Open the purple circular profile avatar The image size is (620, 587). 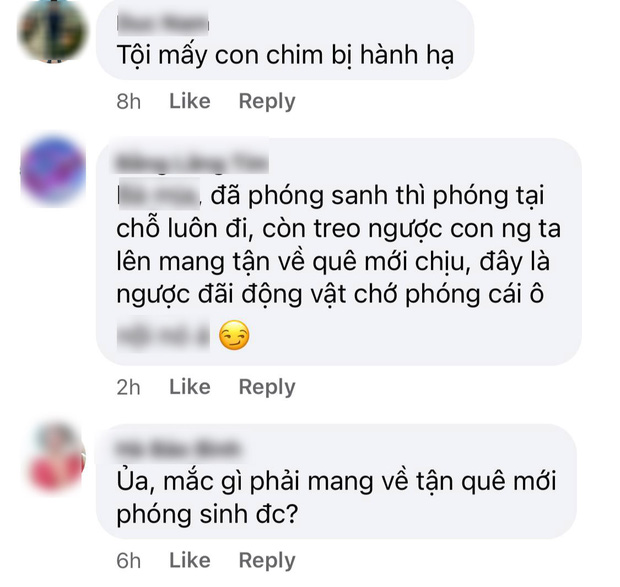coord(53,171)
